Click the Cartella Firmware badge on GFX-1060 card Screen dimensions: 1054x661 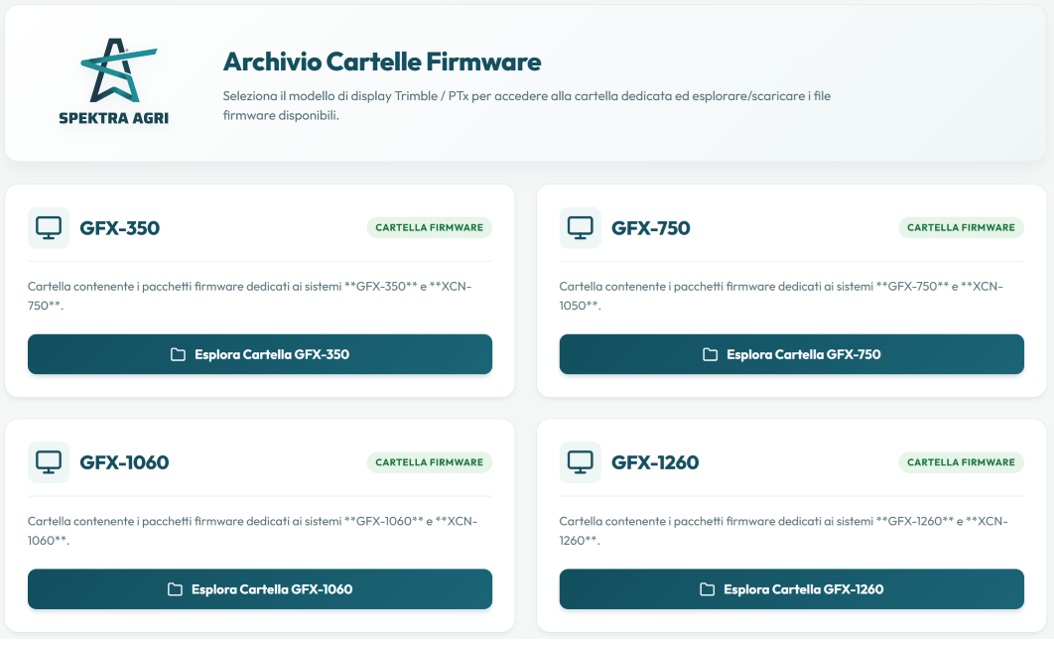(429, 462)
